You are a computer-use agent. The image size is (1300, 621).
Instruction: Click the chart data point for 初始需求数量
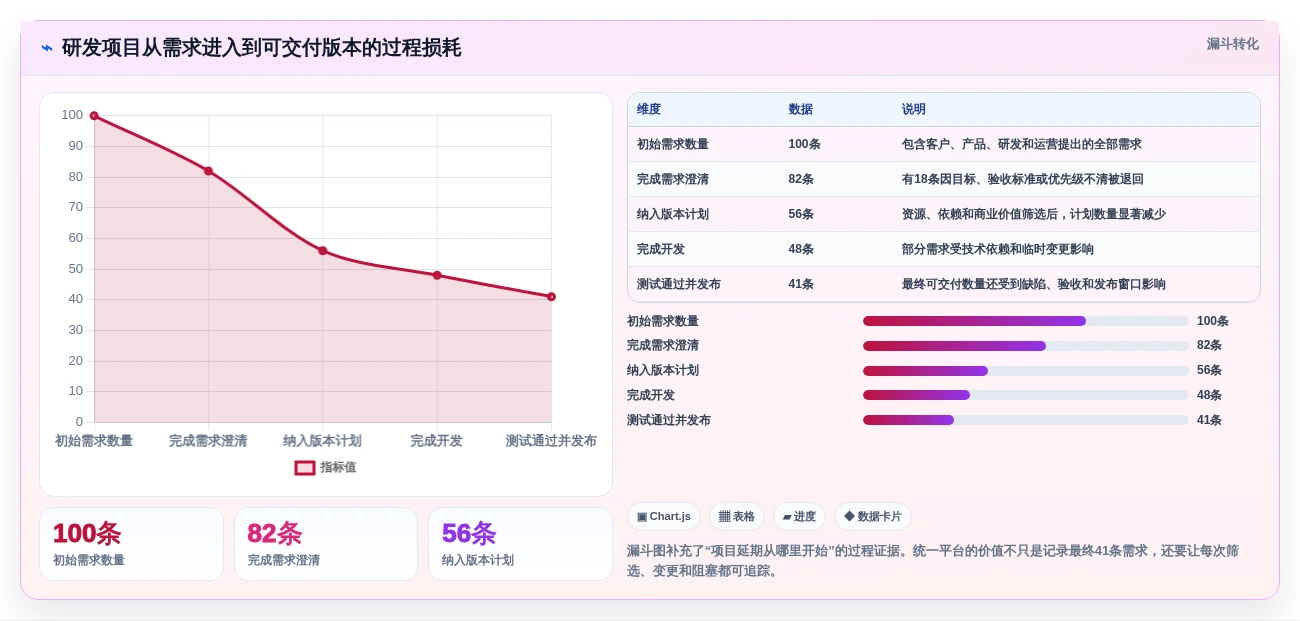(94, 116)
